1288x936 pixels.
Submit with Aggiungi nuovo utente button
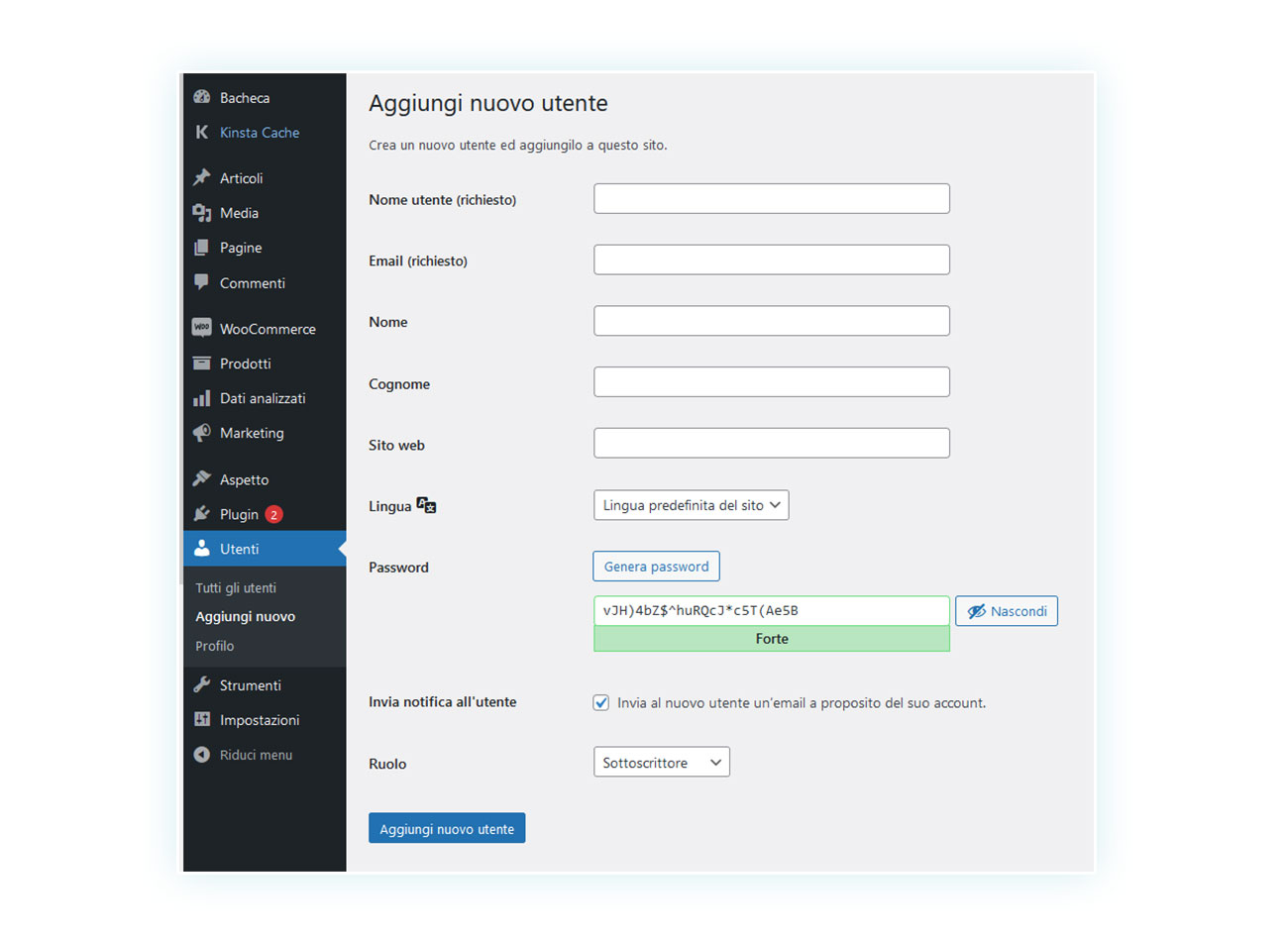pos(447,828)
